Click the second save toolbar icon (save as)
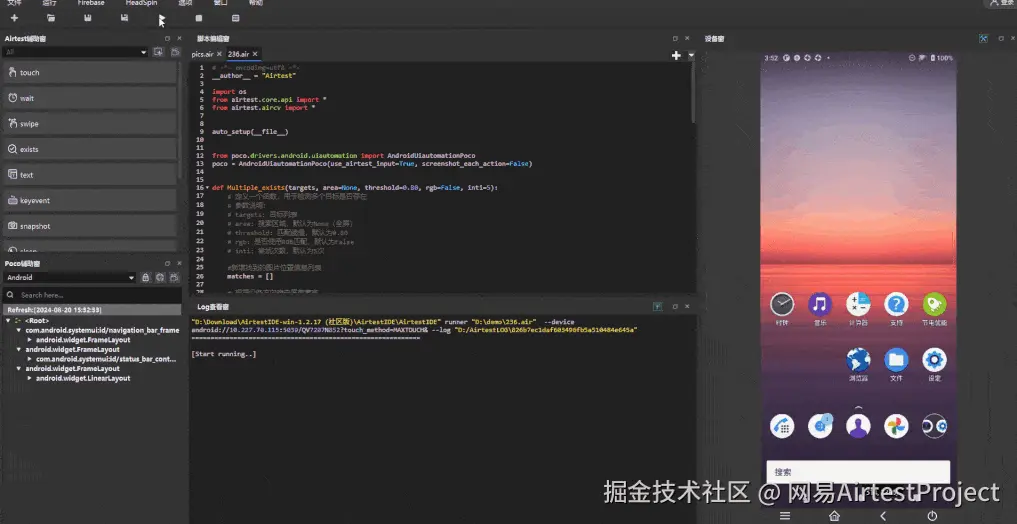1017x524 pixels. tap(124, 18)
